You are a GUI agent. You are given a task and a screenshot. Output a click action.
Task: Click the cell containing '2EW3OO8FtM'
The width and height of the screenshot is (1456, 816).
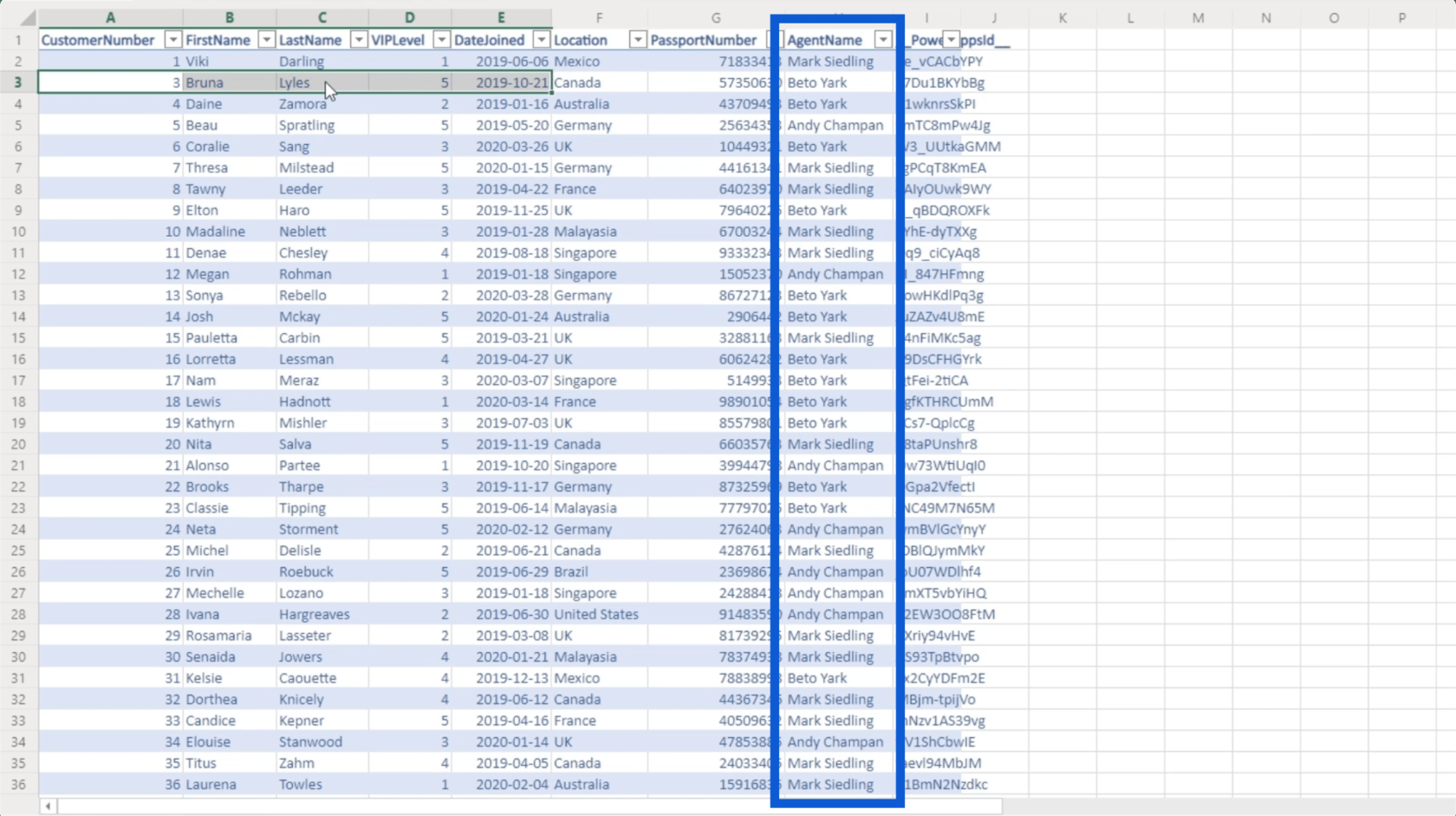pos(949,614)
